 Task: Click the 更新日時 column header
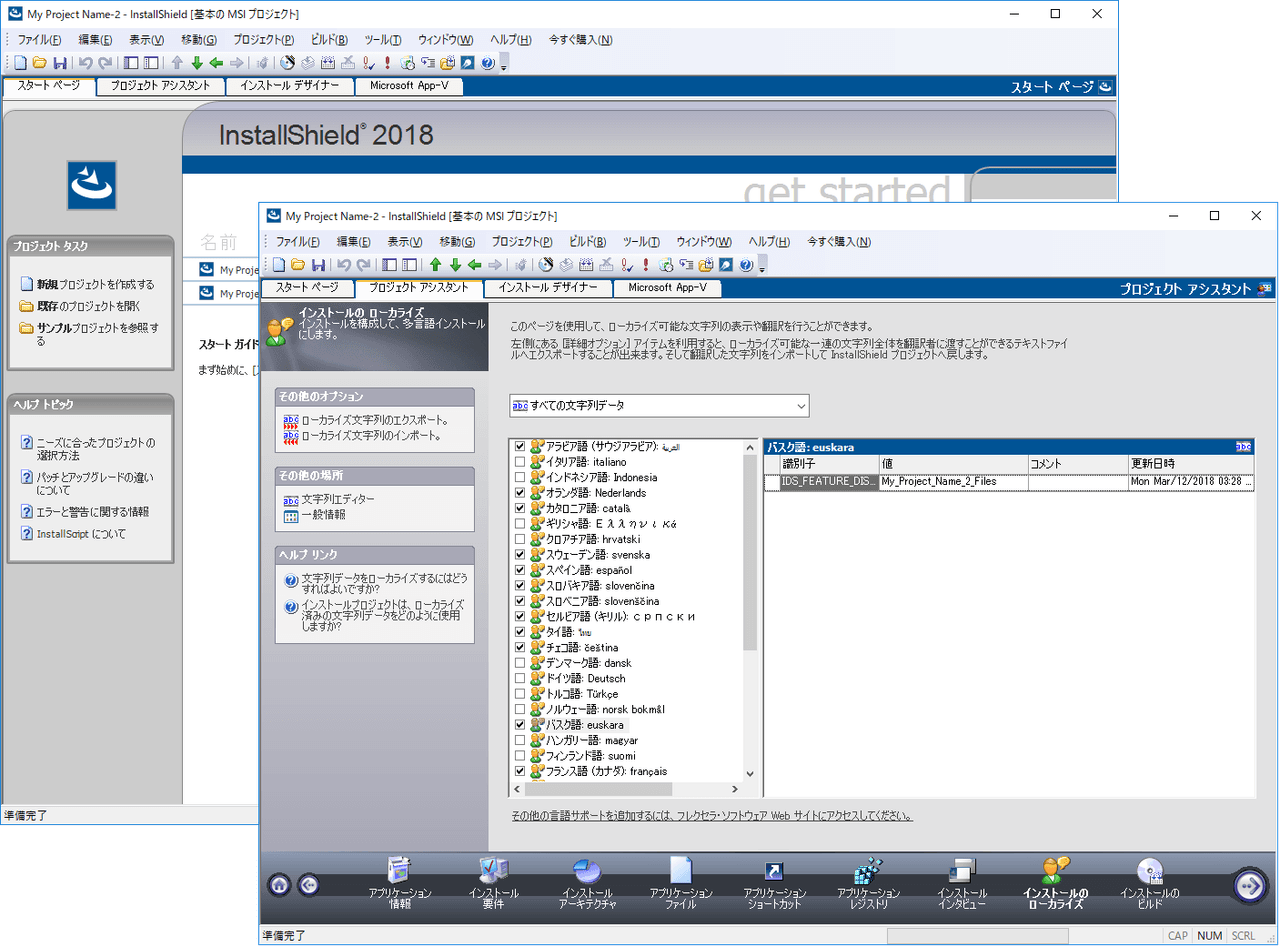click(1190, 464)
